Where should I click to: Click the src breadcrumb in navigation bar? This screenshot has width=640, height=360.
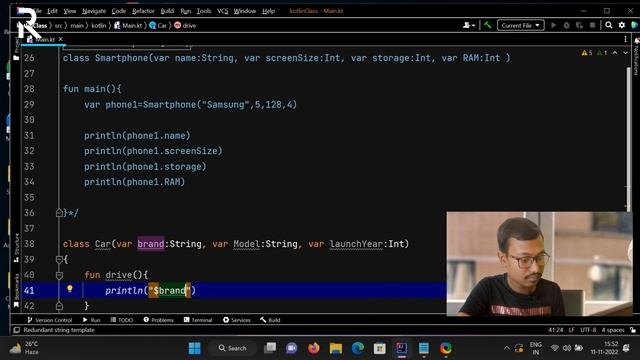tap(58, 25)
